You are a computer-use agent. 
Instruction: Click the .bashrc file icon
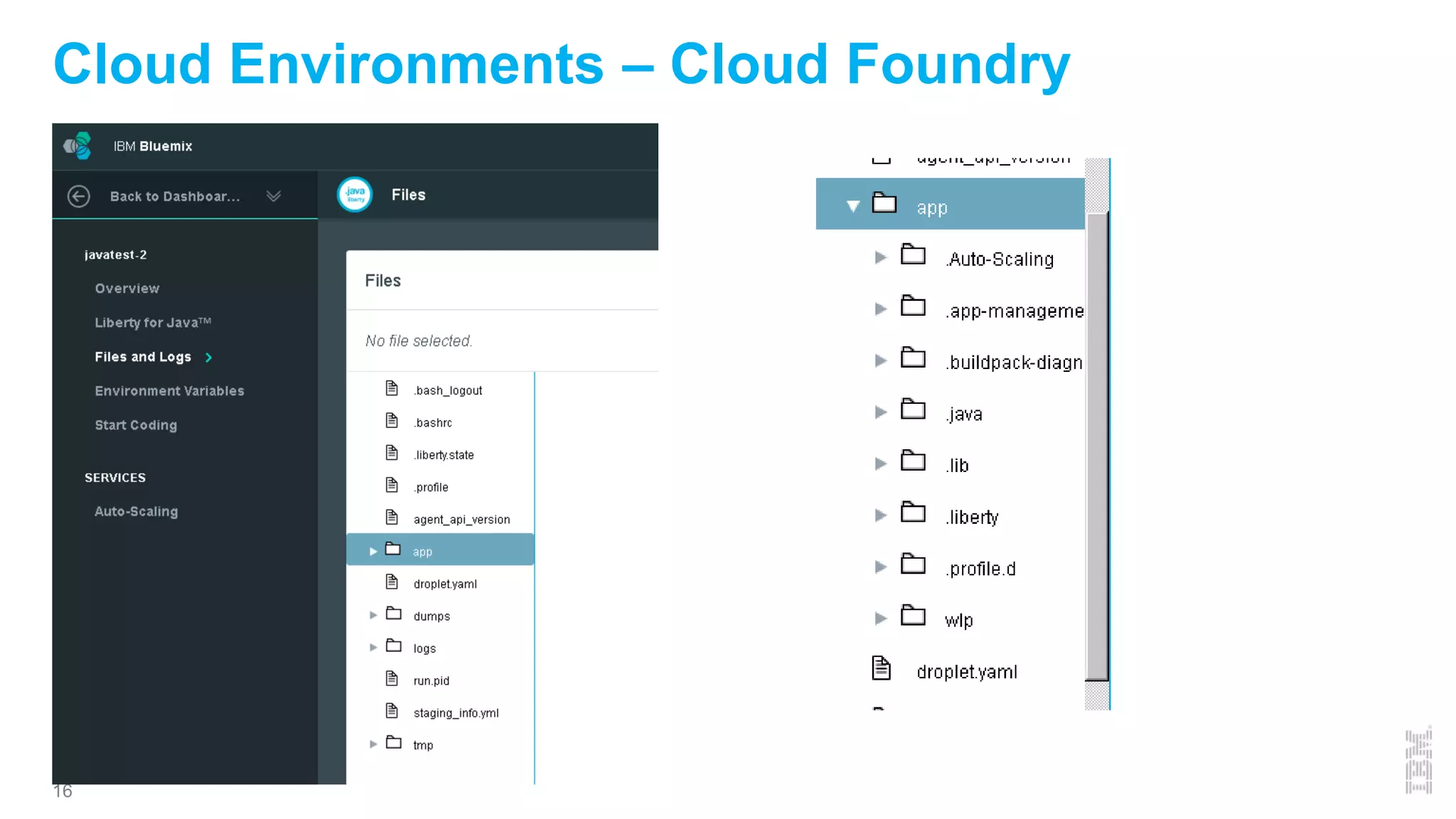[392, 420]
